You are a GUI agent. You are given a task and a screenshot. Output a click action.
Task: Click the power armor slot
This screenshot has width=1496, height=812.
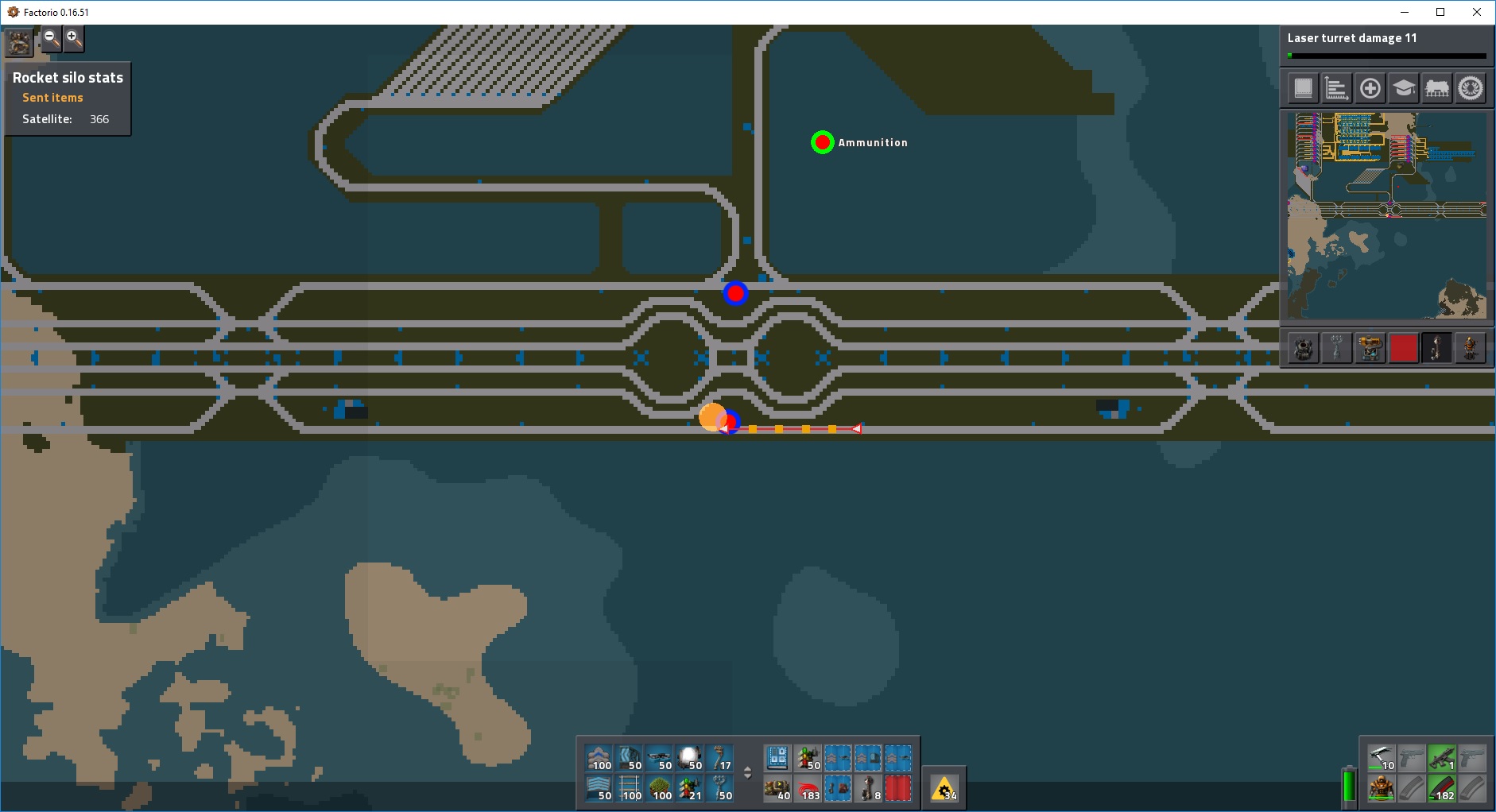tap(1382, 788)
